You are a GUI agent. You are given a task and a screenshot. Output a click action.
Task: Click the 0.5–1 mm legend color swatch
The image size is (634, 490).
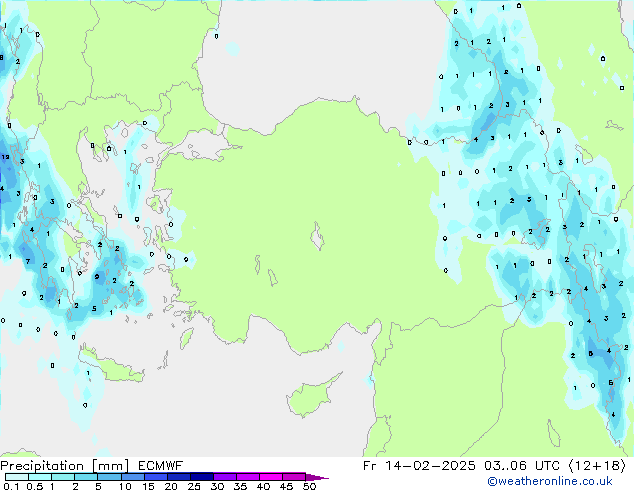point(40,477)
